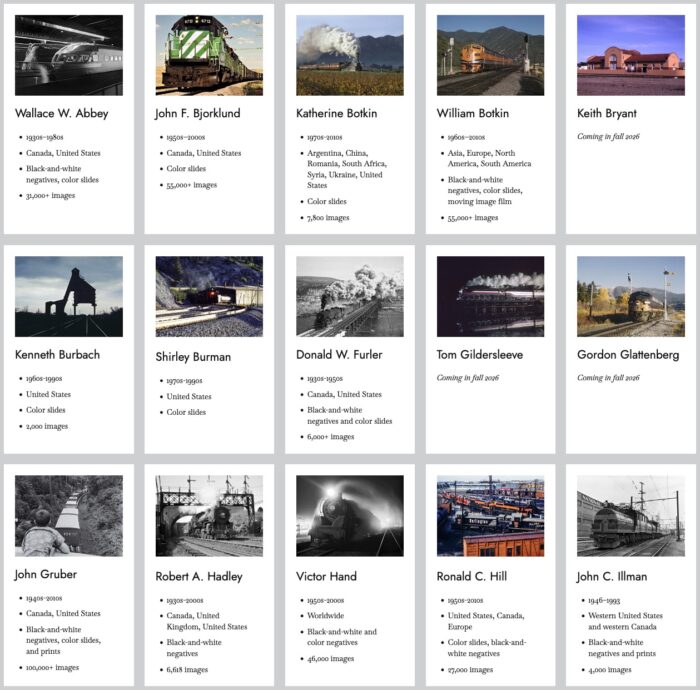Image resolution: width=700 pixels, height=690 pixels.
Task: Select Katherine Botkin's steam train image
Action: click(350, 55)
